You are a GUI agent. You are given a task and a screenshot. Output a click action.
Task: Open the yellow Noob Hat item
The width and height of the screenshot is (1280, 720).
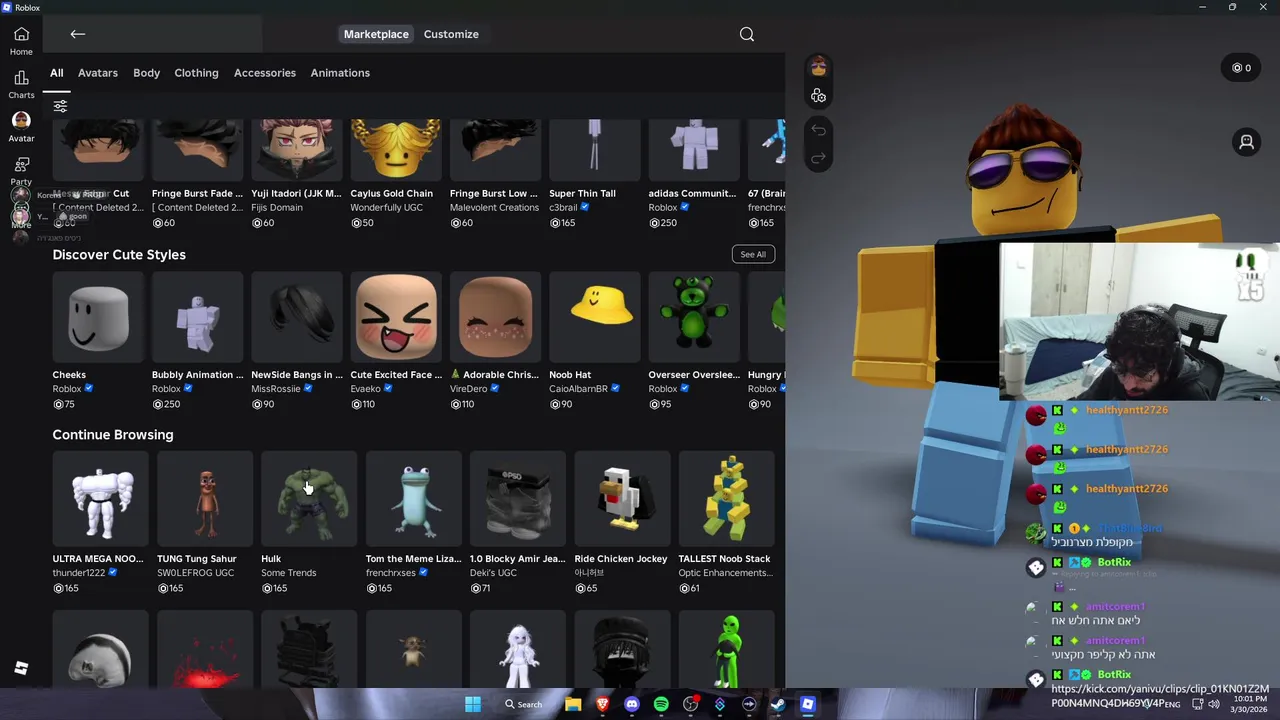pyautogui.click(x=594, y=318)
